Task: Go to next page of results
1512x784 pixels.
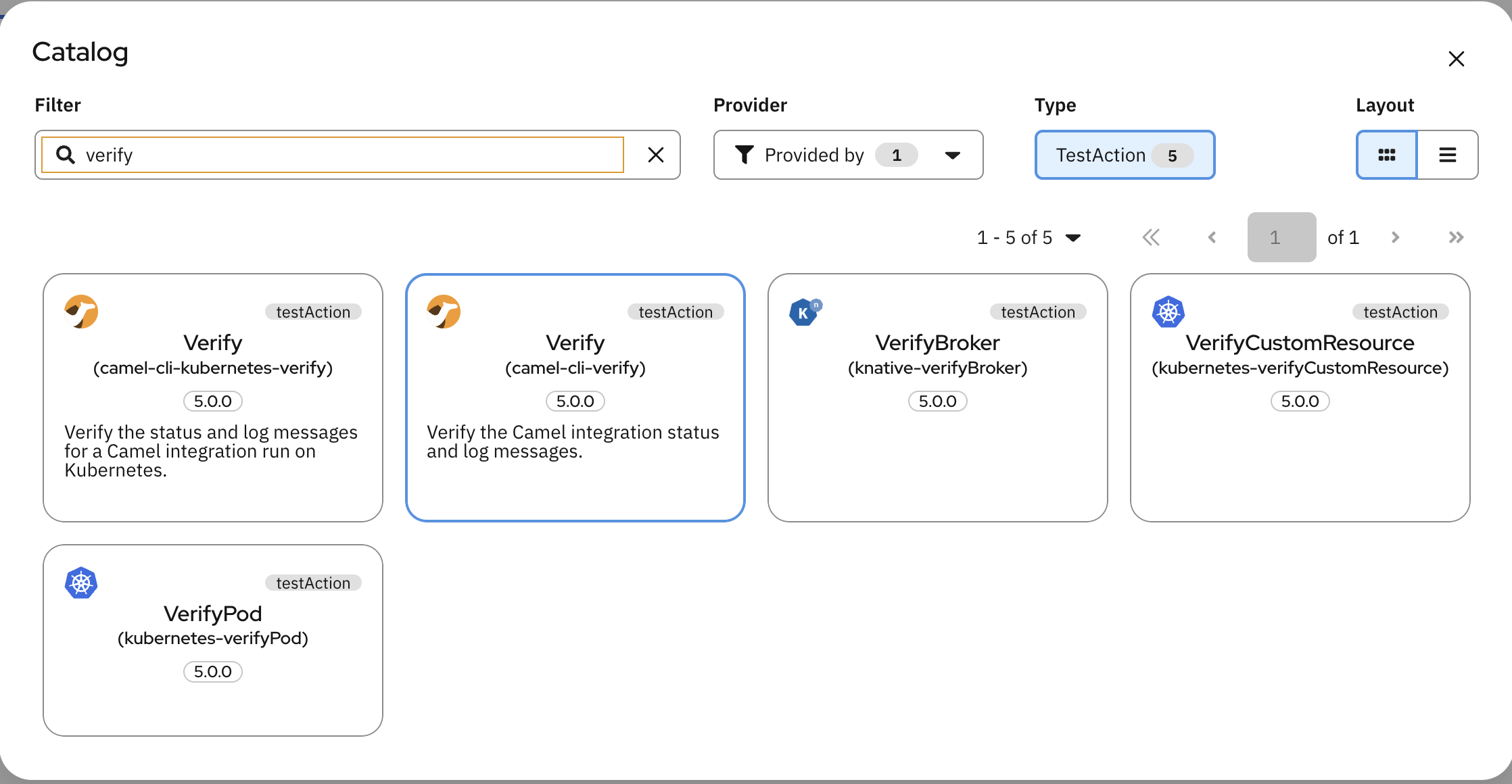Action: (1395, 237)
